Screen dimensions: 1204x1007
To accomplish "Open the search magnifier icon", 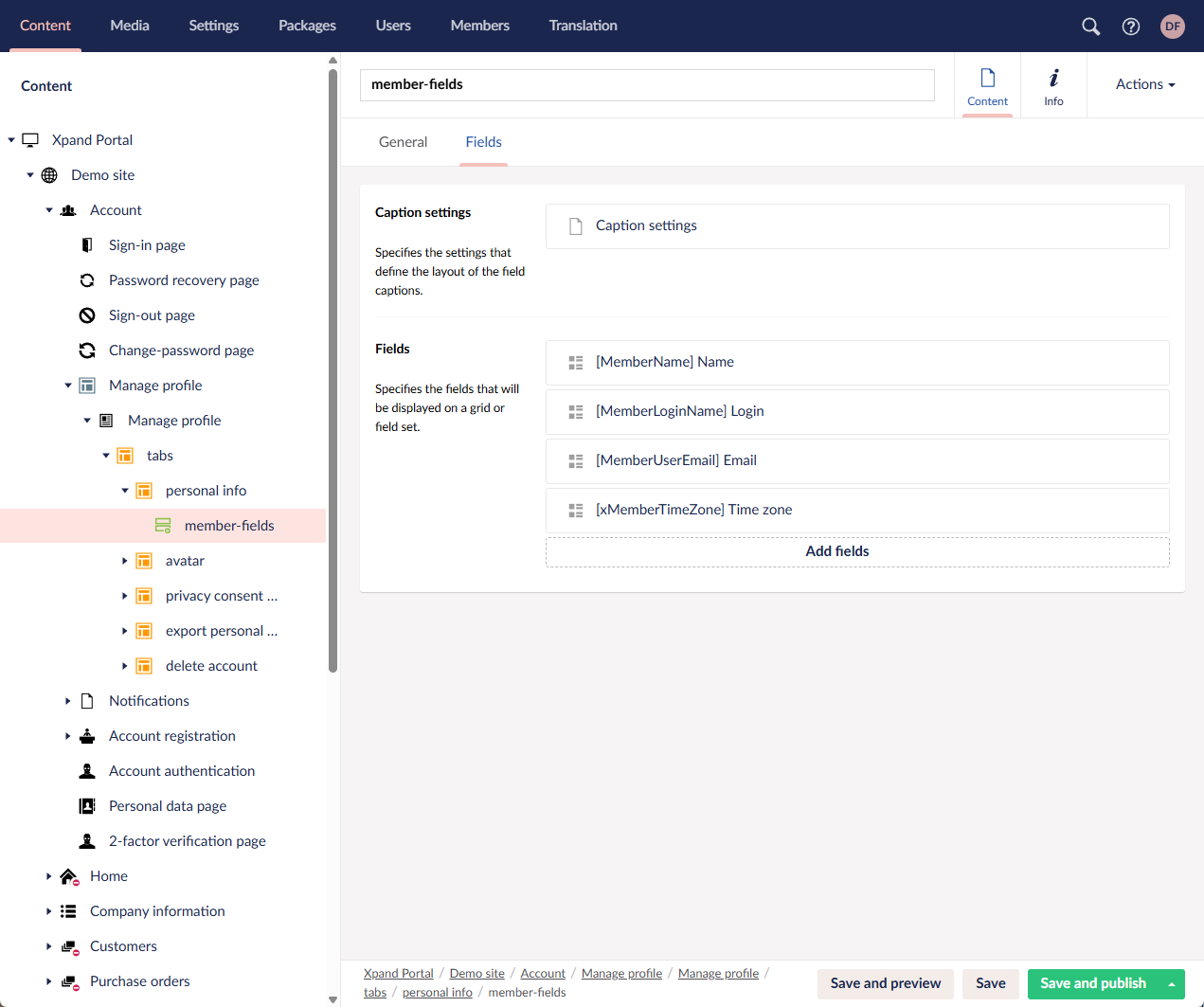I will click(1090, 27).
